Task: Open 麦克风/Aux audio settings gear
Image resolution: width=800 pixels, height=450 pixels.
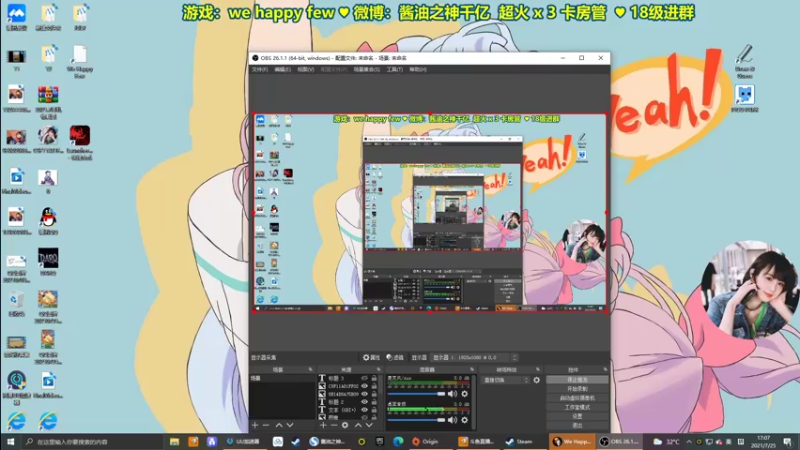Action: click(x=464, y=394)
